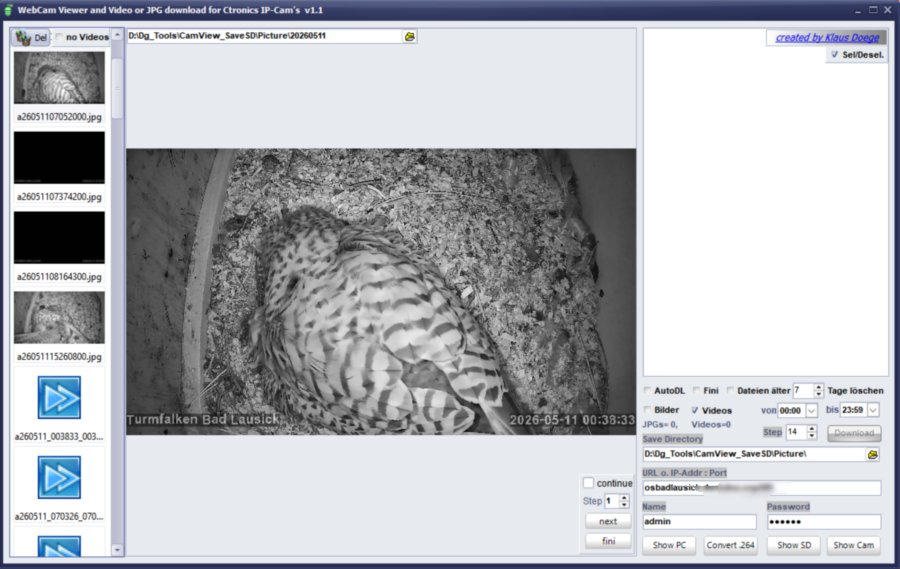900x569 pixels.
Task: Click the Save Directory path field
Action: (x=754, y=454)
